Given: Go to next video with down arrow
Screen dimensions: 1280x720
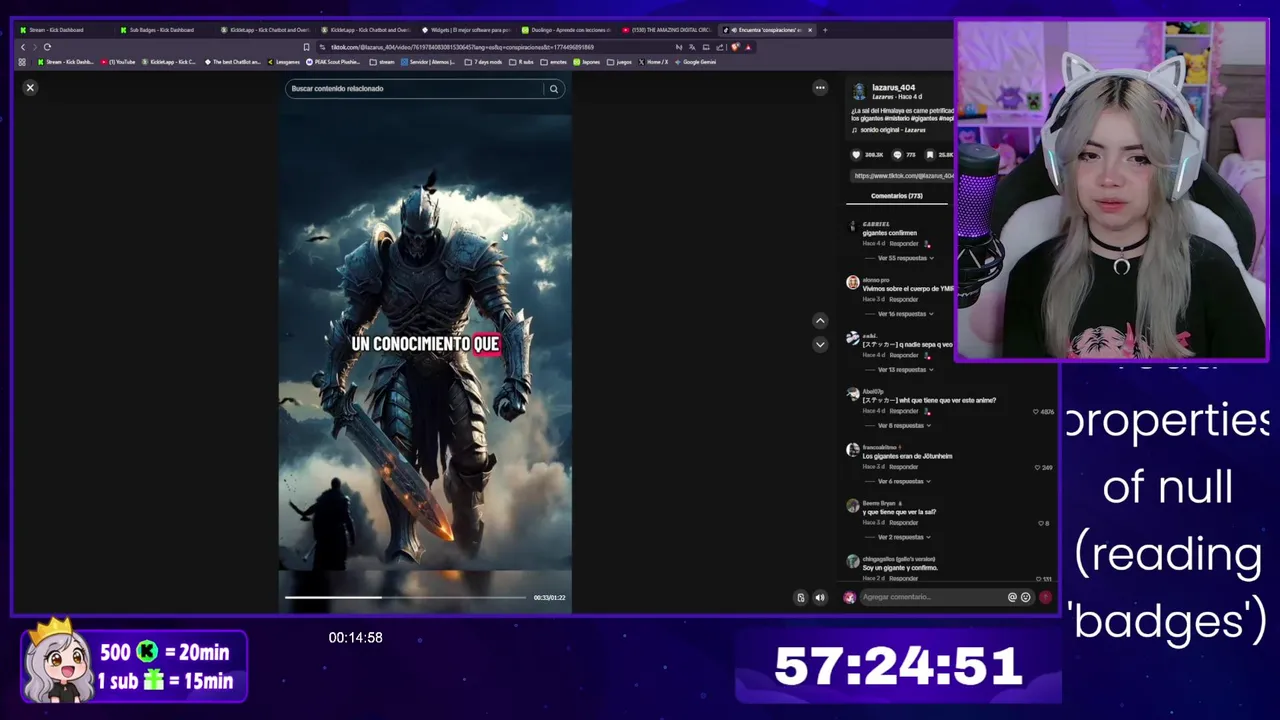Looking at the screenshot, I should tap(820, 345).
